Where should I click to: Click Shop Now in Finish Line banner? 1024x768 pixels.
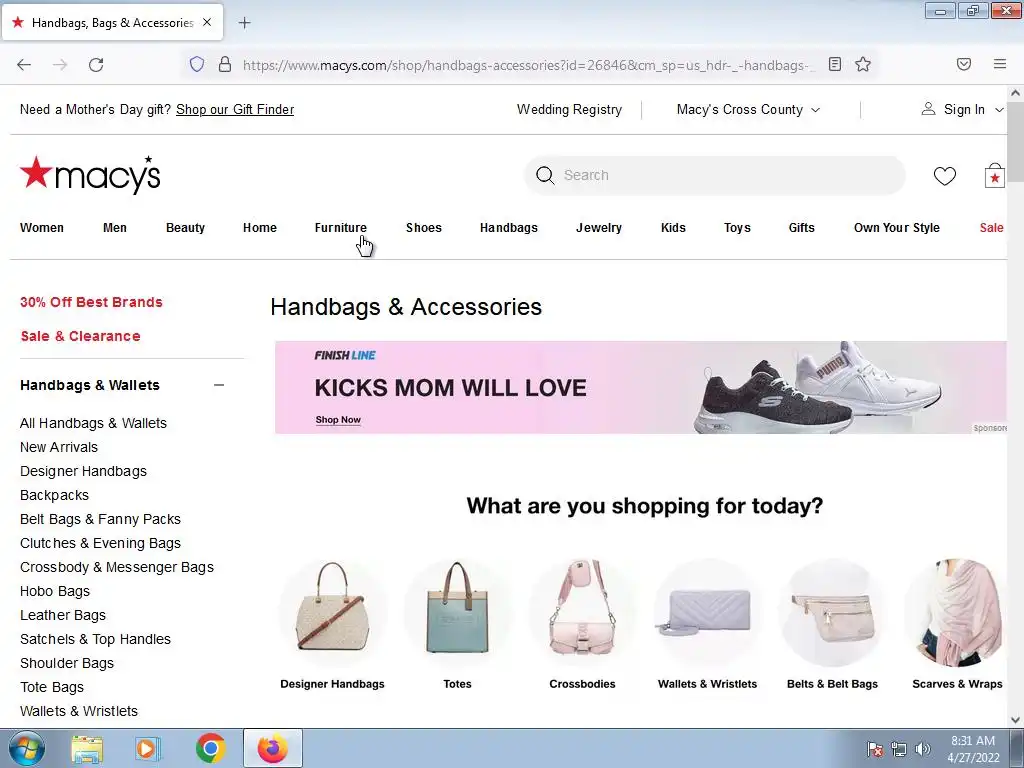(x=338, y=420)
